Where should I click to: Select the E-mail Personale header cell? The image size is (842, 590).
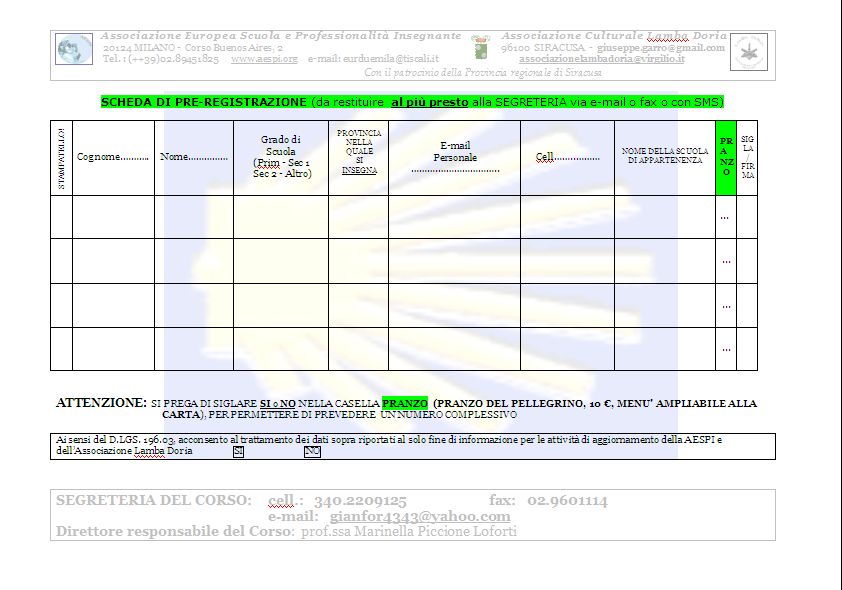(454, 157)
